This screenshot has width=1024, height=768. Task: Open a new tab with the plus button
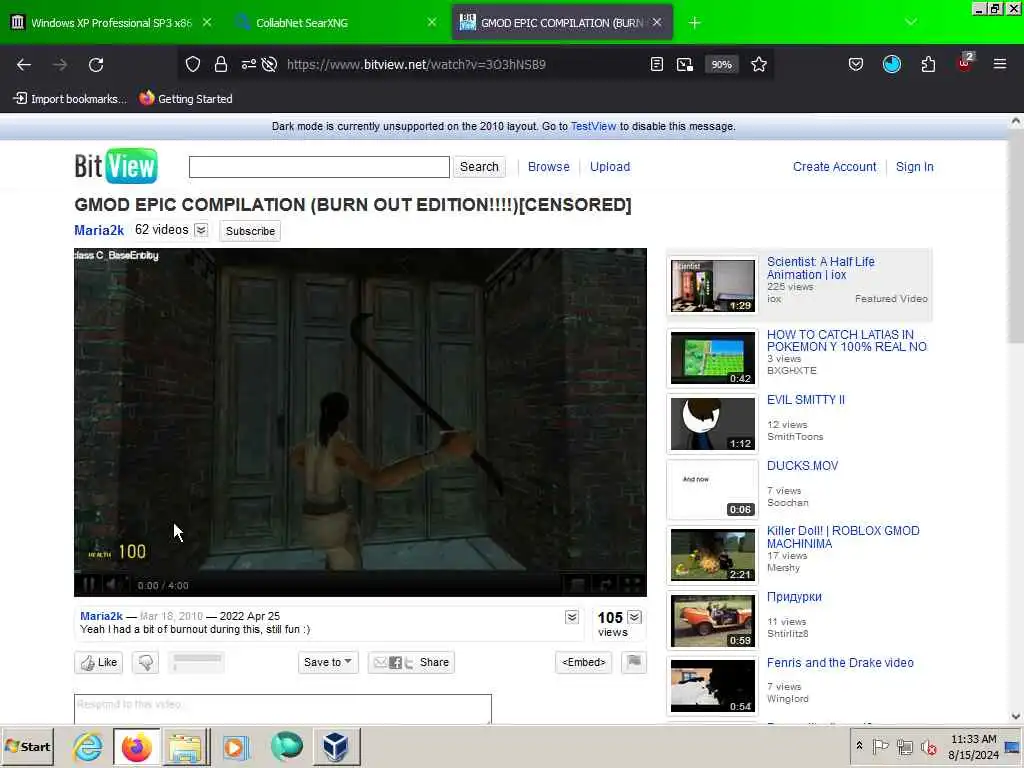695,23
